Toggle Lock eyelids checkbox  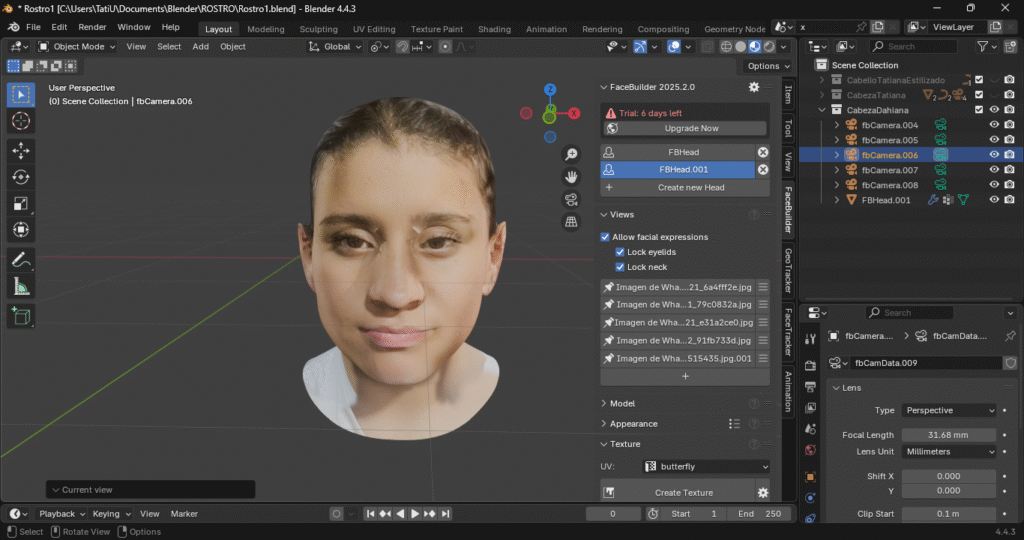tap(620, 252)
